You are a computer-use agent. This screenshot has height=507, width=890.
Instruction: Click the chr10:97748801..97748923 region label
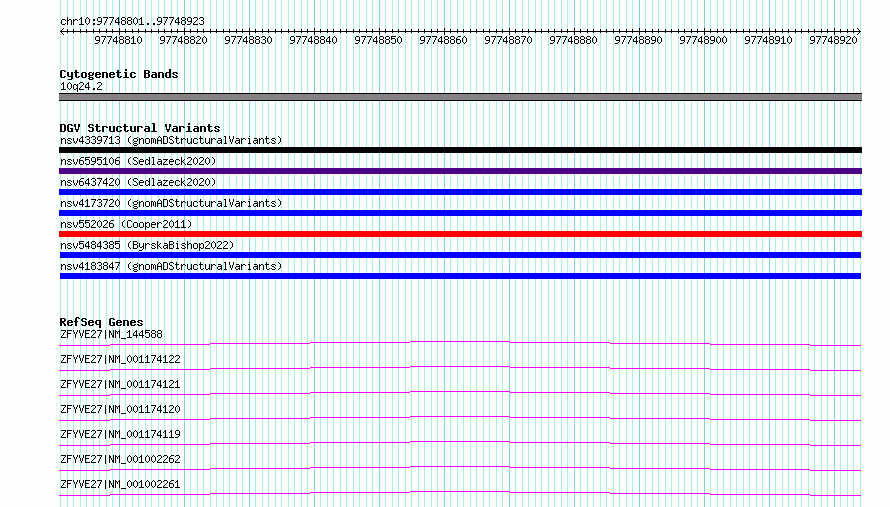click(132, 21)
